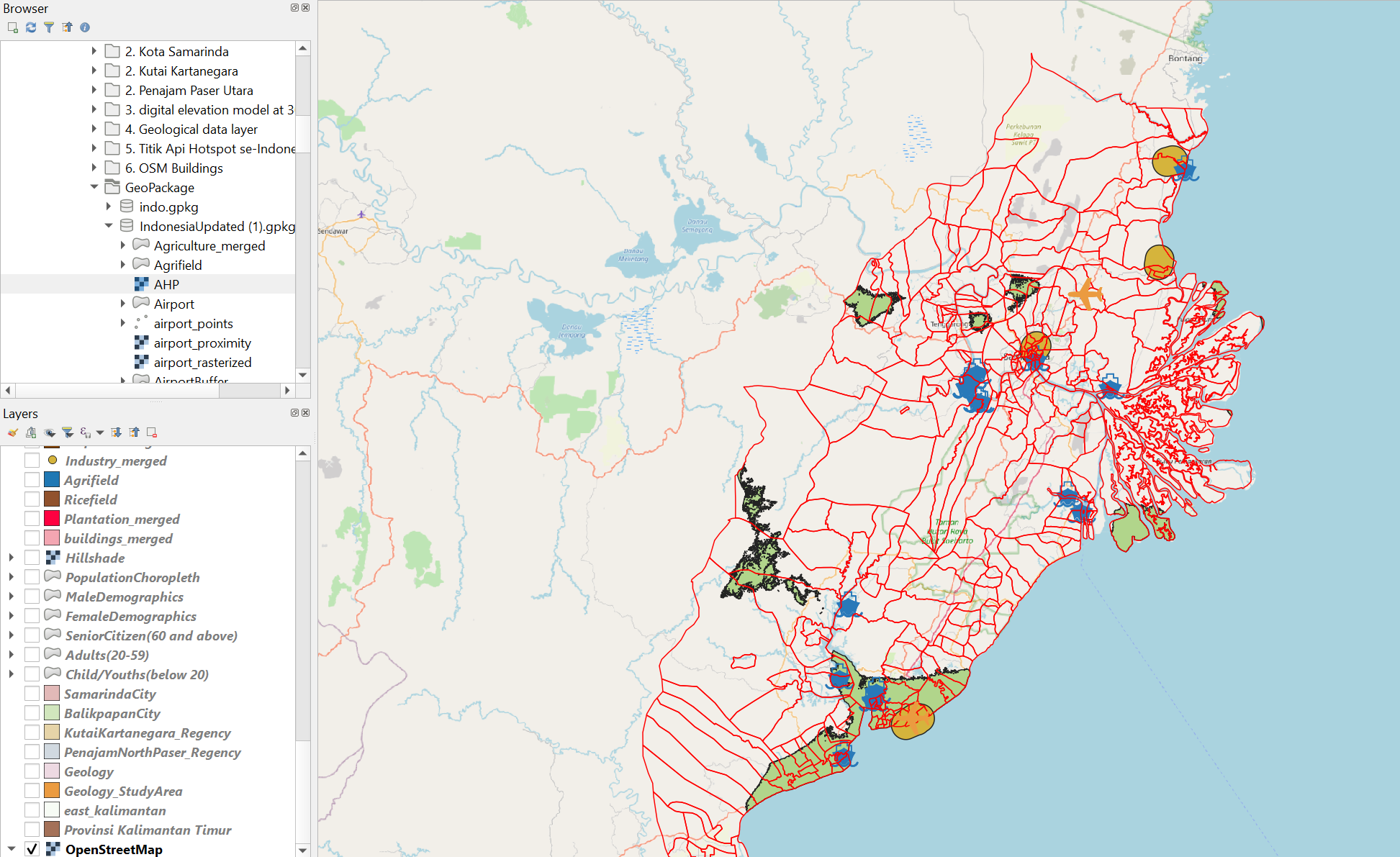1400x857 pixels.
Task: Uncheck the OpenStreetMap layer checkbox
Action: point(32,849)
